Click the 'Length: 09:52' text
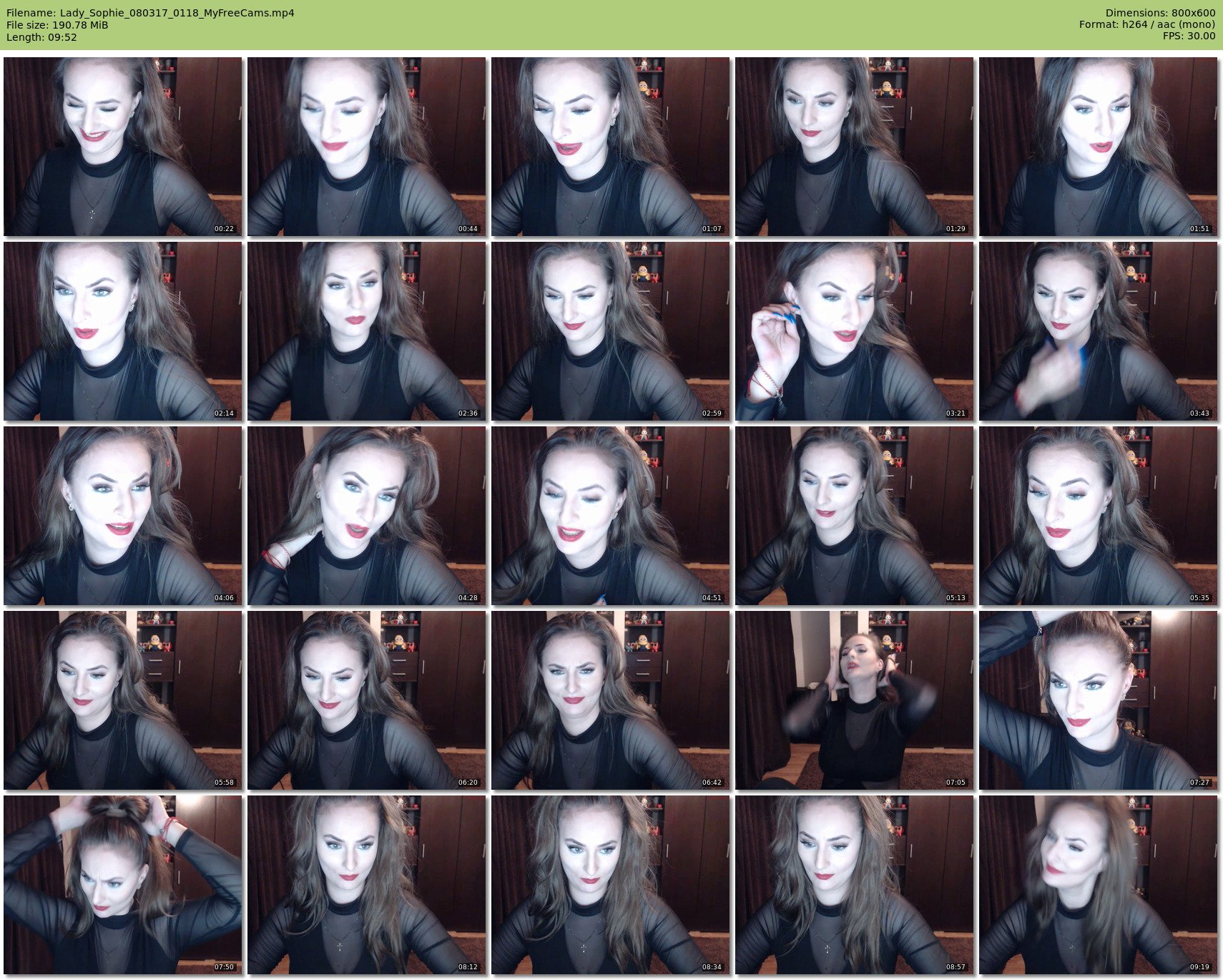The height and width of the screenshot is (980, 1223). point(41,37)
